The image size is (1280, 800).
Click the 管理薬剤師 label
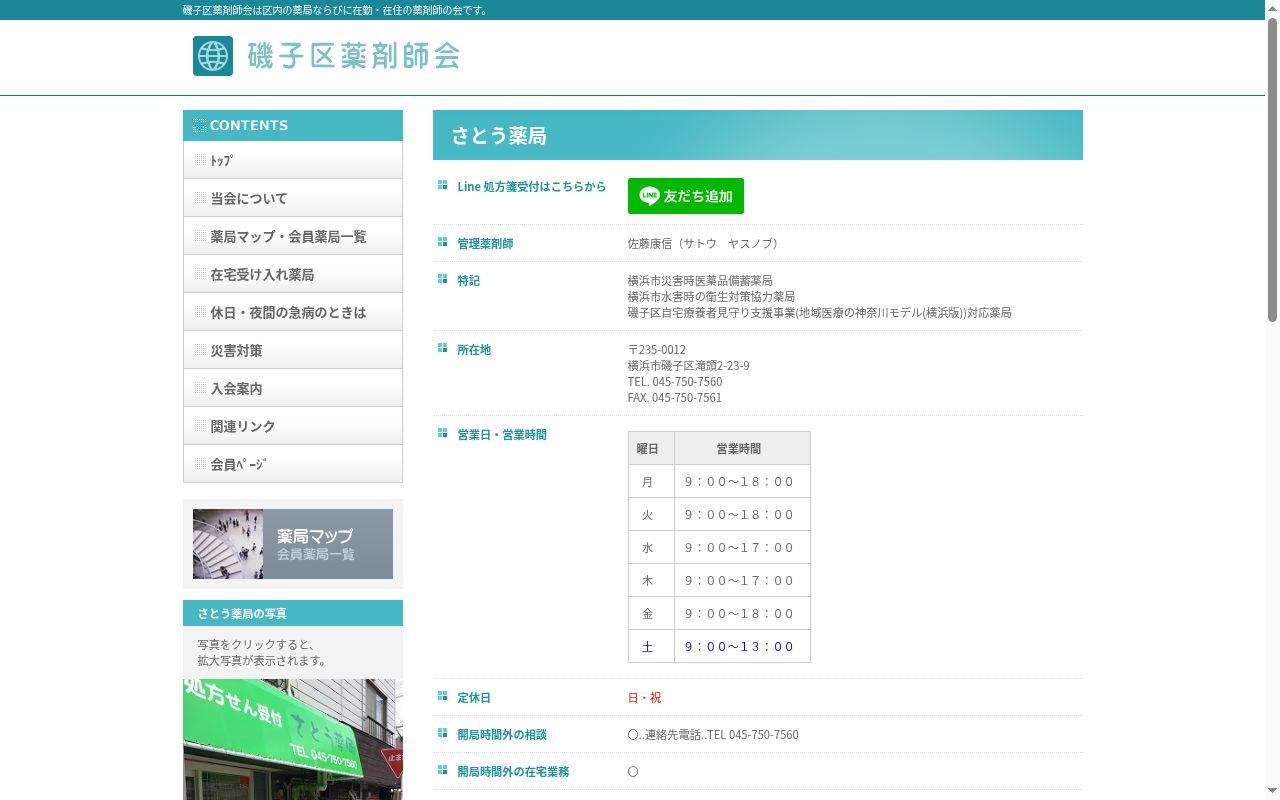[485, 244]
